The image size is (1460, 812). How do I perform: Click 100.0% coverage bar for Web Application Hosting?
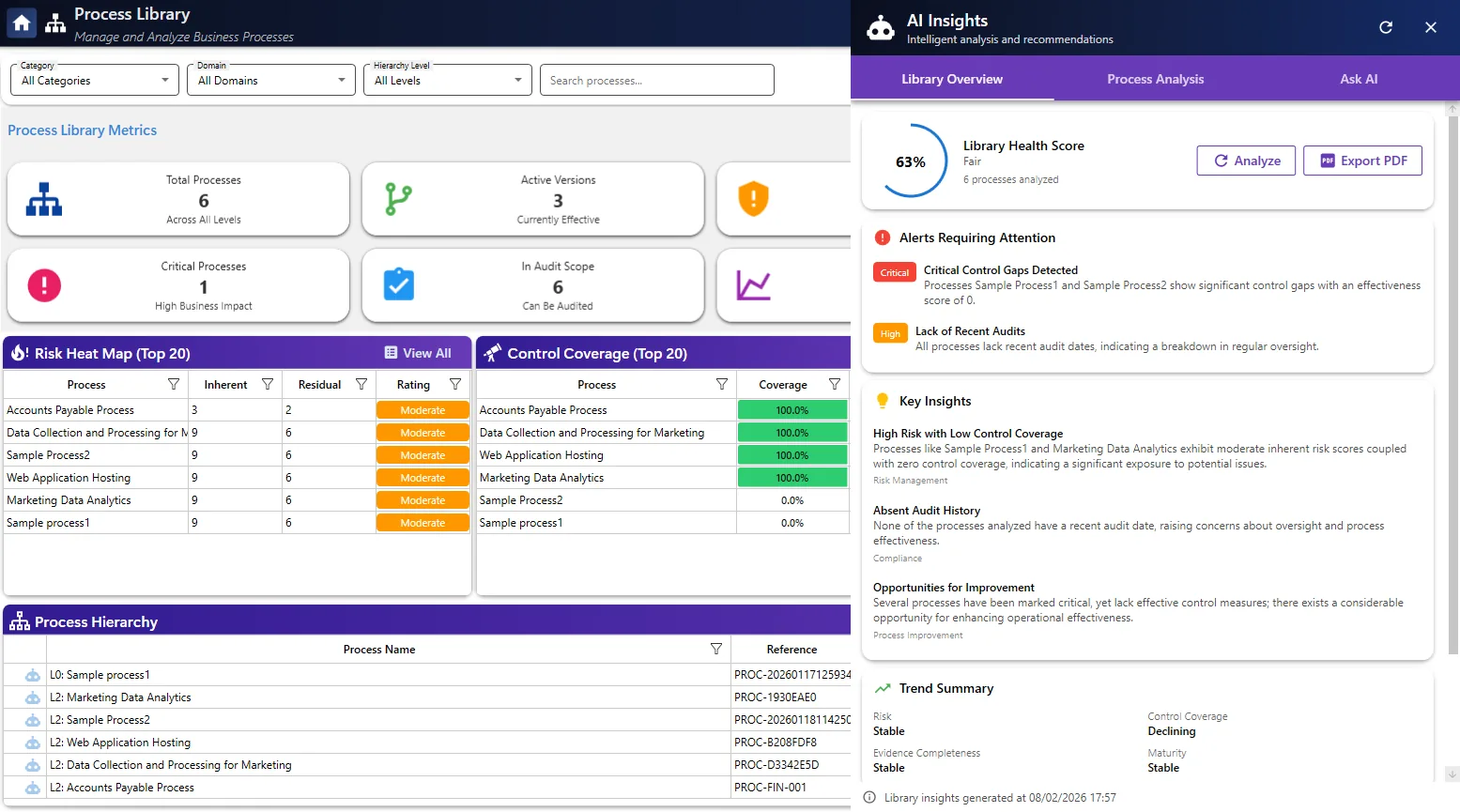coord(792,455)
